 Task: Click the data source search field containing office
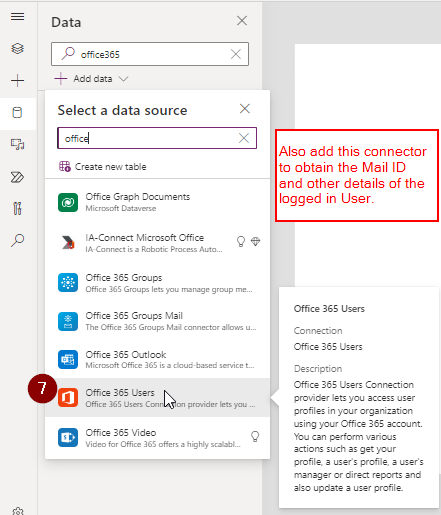click(x=157, y=138)
